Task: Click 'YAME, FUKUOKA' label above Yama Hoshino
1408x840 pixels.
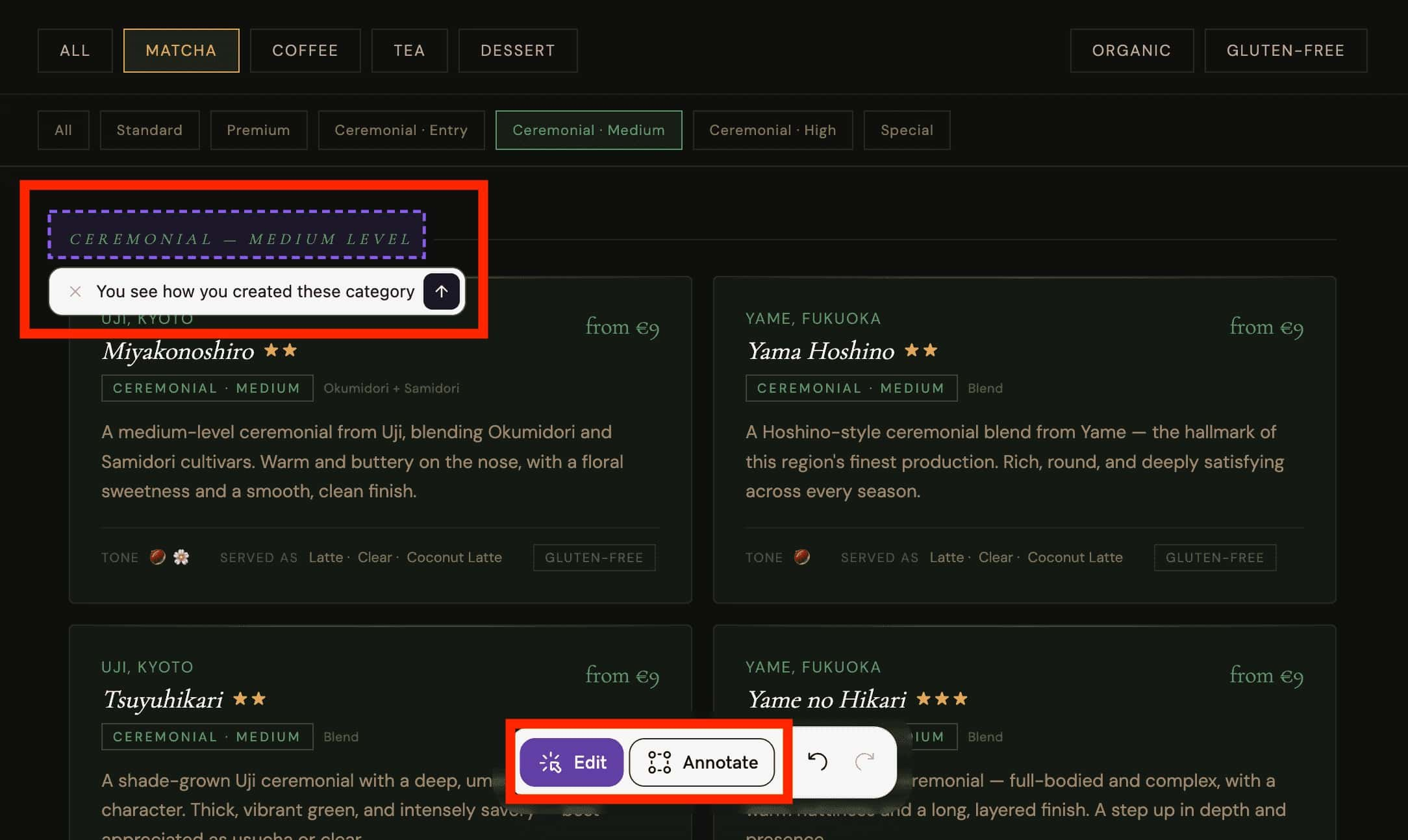Action: [813, 319]
